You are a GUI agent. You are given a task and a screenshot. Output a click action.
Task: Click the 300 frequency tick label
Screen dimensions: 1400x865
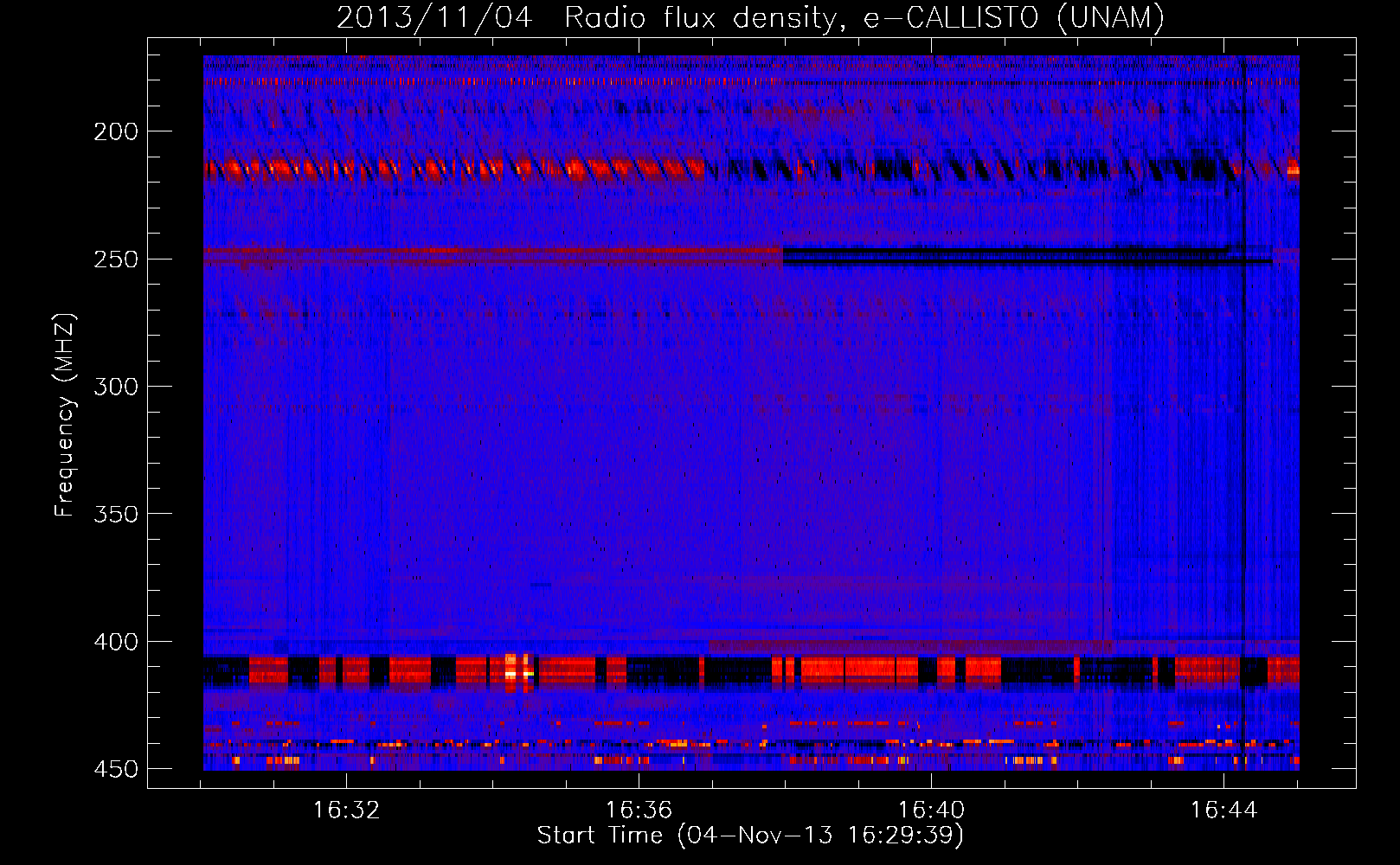116,387
